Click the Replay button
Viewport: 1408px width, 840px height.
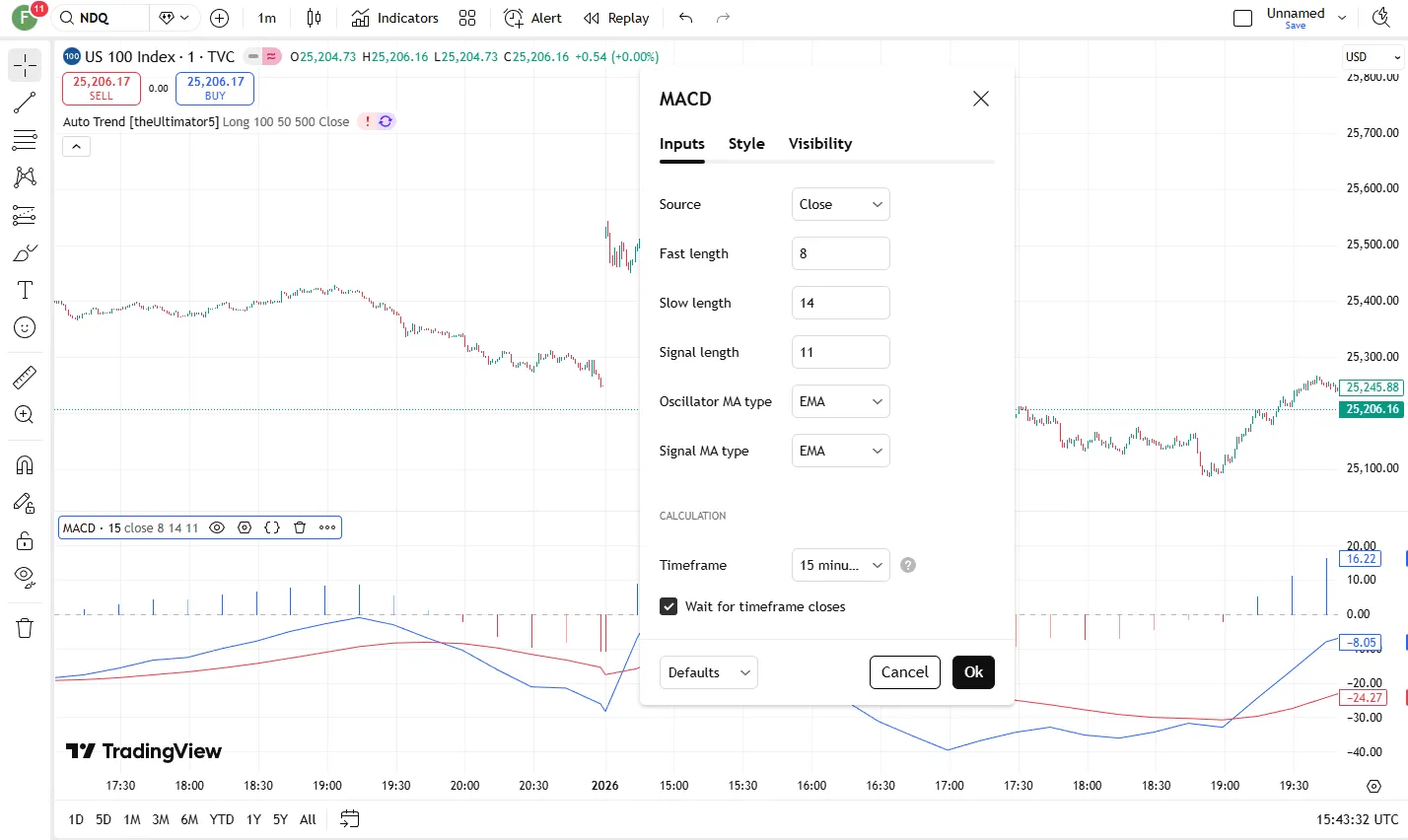click(x=616, y=18)
